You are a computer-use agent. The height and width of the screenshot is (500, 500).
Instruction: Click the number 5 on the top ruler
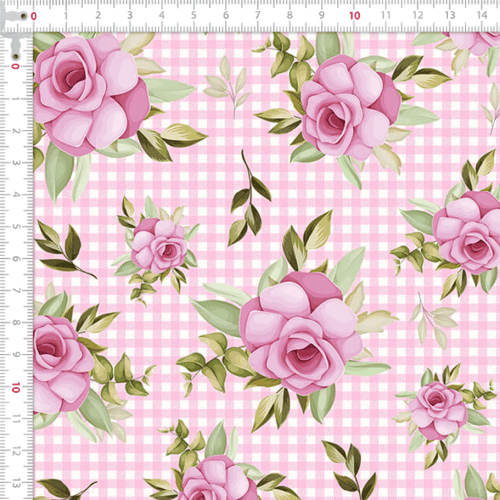(194, 15)
